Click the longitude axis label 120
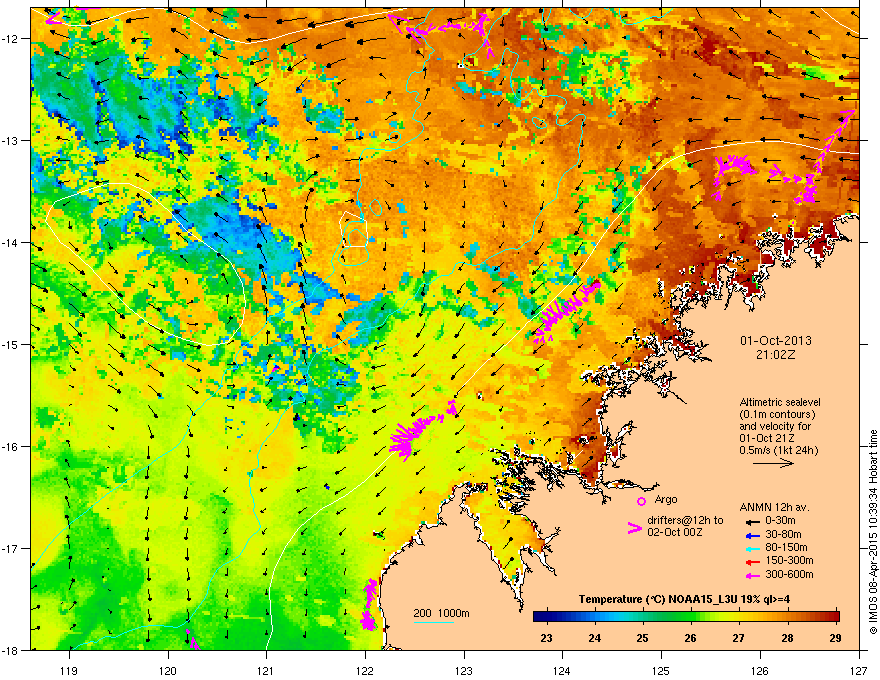 pos(168,670)
